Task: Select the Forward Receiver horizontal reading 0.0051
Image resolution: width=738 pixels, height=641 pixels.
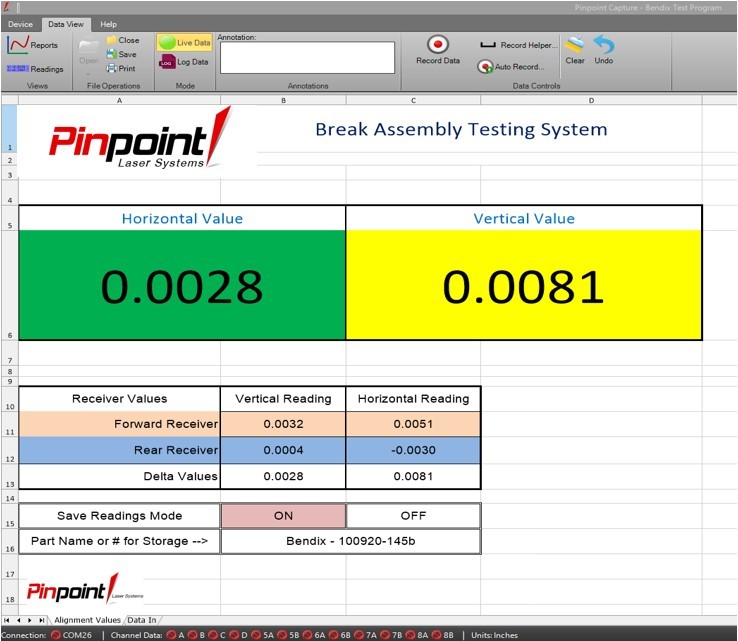Action: point(413,424)
